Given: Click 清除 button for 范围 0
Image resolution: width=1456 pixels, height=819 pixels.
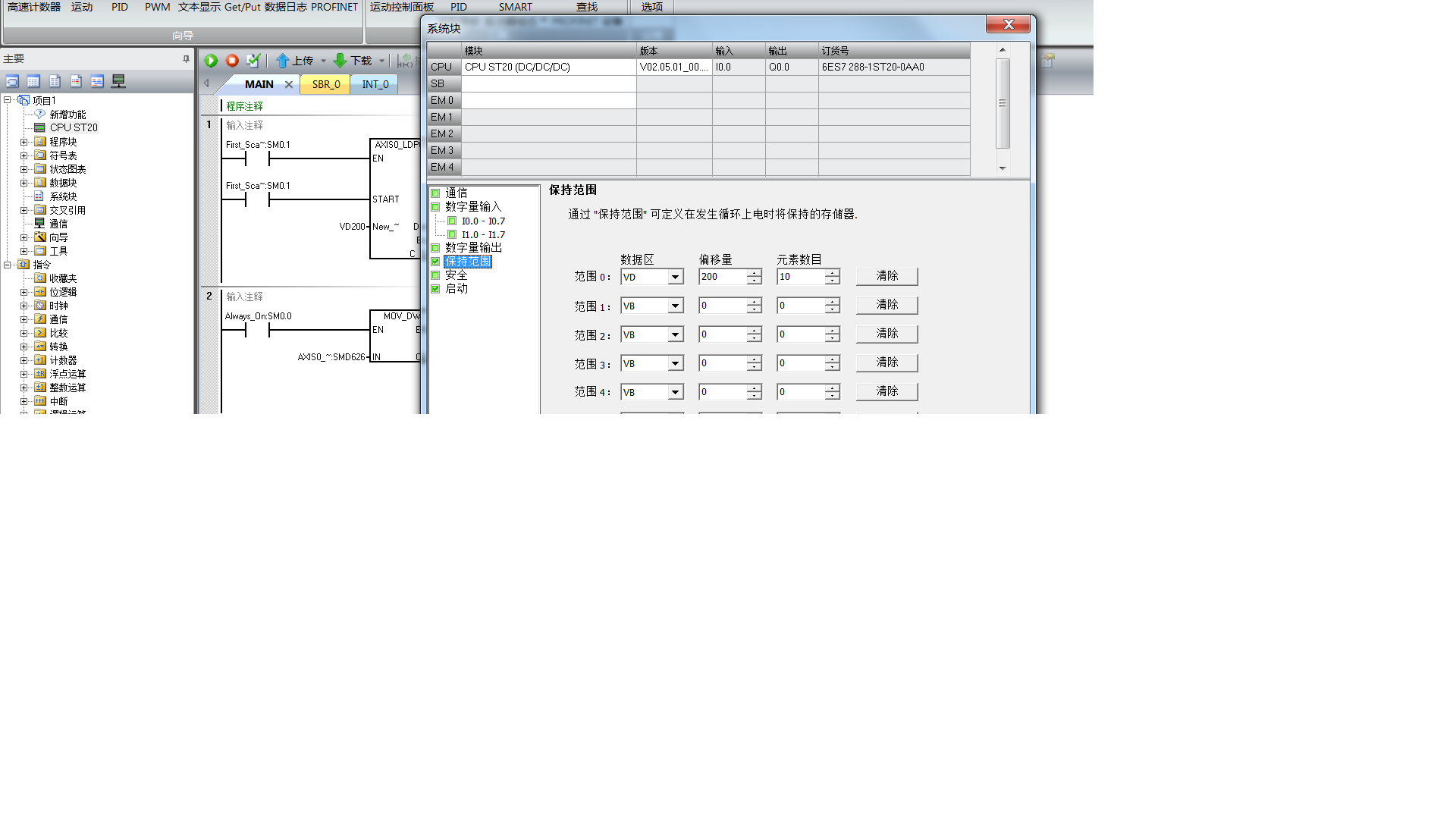Looking at the screenshot, I should pyautogui.click(x=886, y=276).
